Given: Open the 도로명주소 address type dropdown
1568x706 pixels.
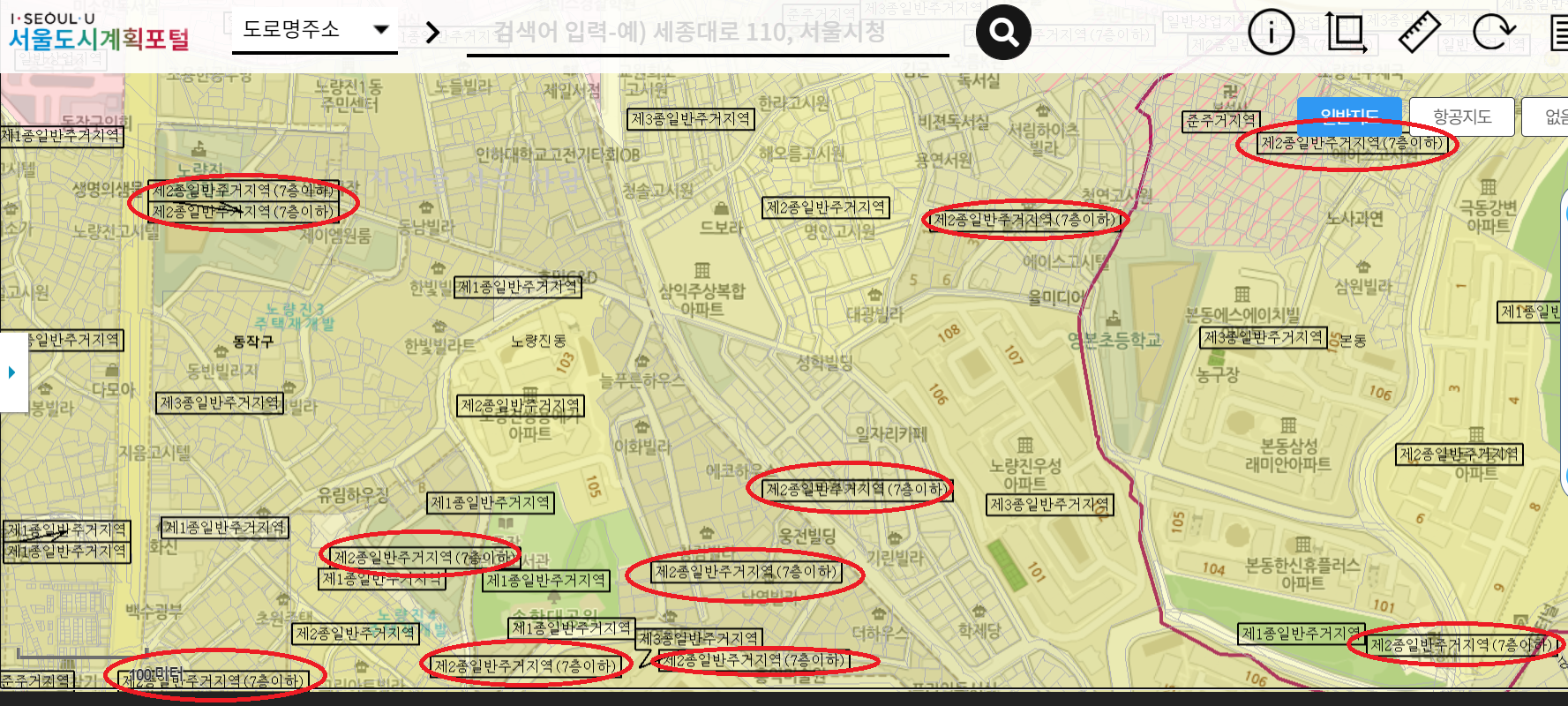Looking at the screenshot, I should click(x=314, y=30).
